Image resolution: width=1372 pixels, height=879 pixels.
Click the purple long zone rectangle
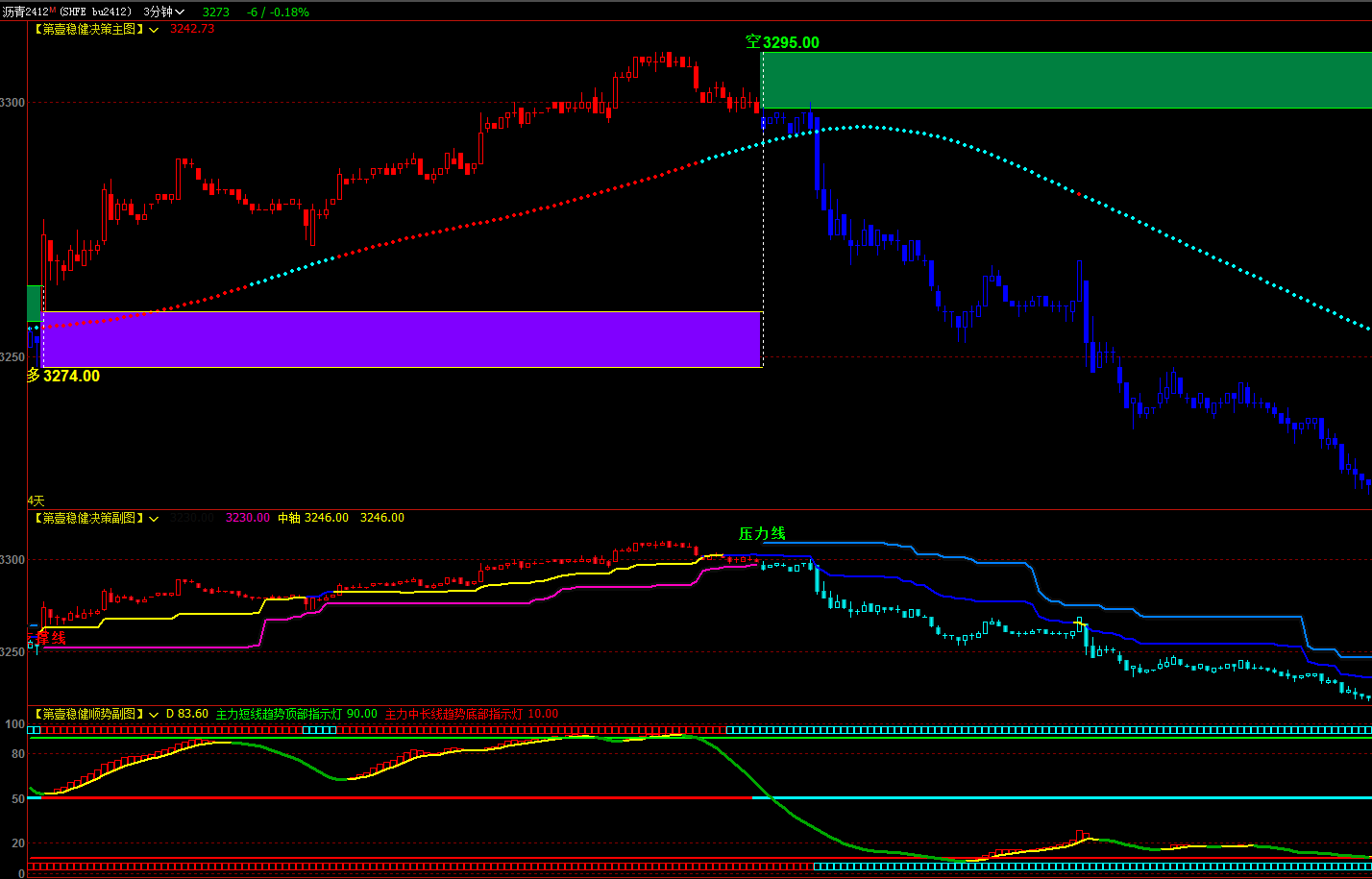point(403,339)
